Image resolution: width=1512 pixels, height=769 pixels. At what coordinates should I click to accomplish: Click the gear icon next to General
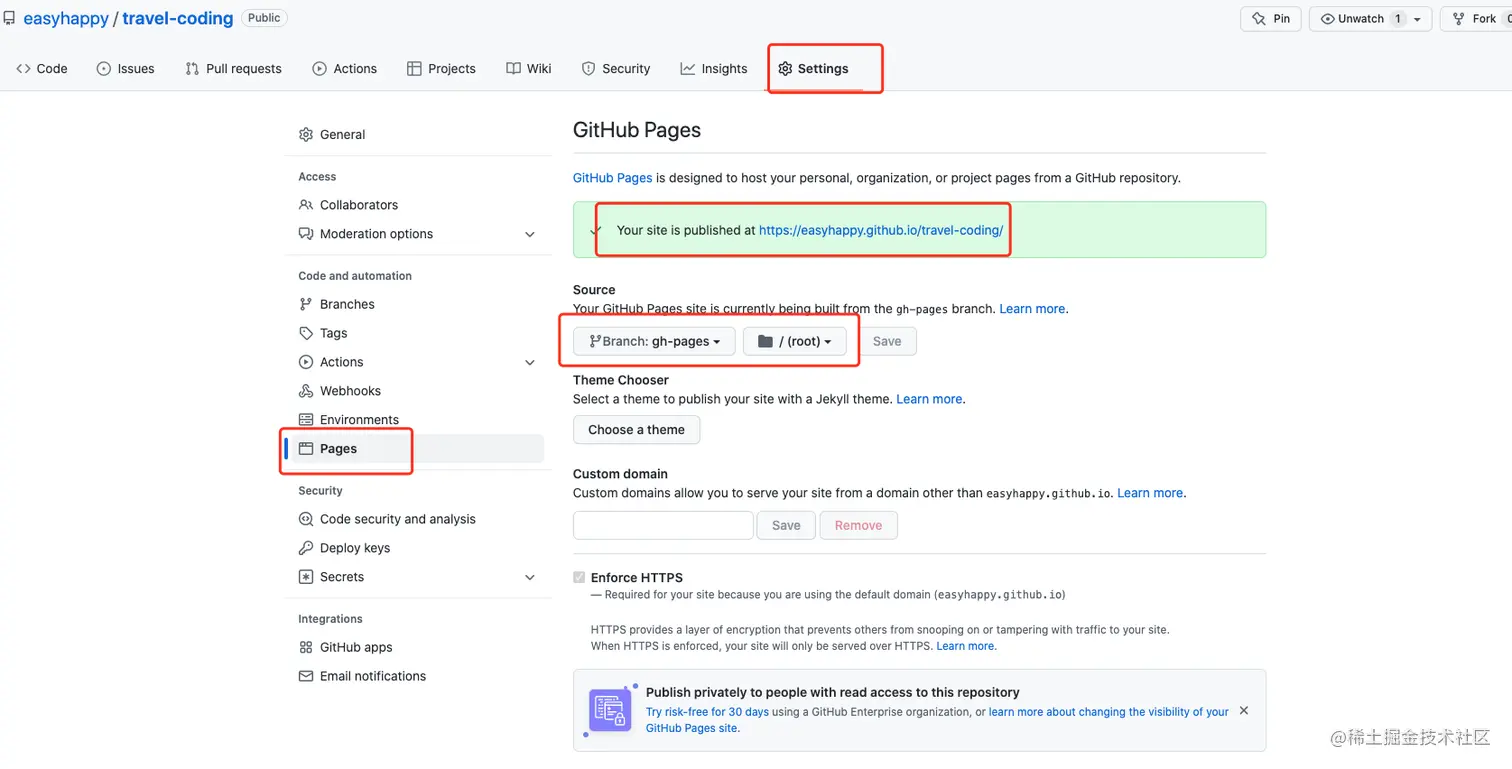306,134
